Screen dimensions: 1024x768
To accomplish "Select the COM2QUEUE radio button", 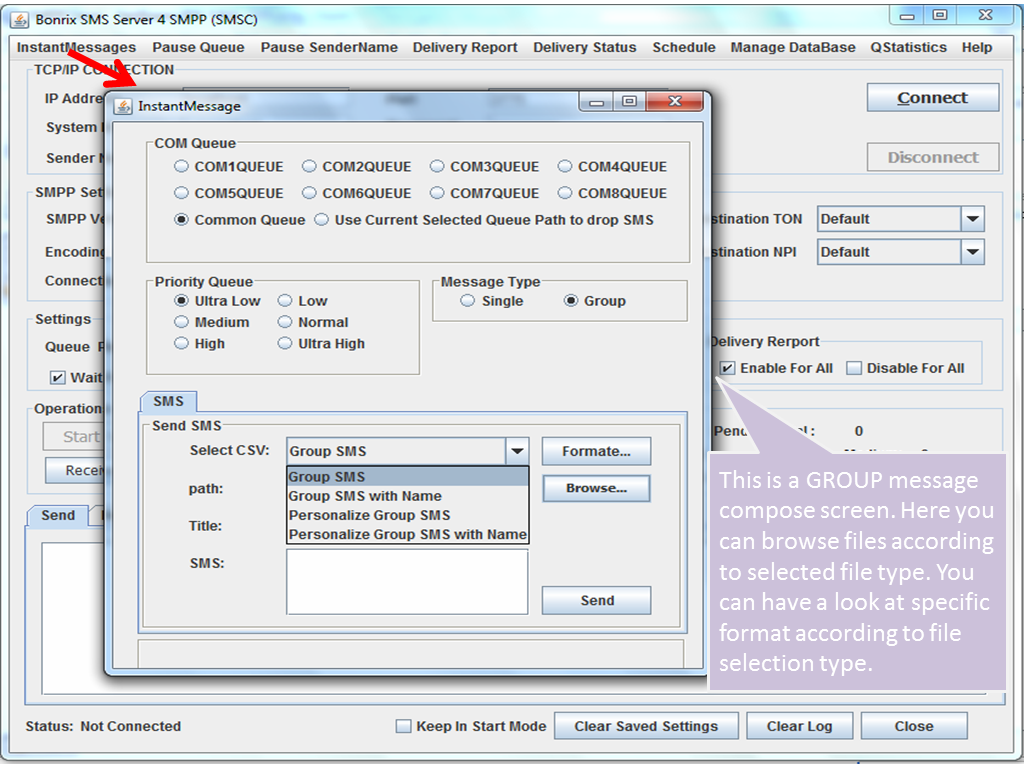I will tap(309, 167).
